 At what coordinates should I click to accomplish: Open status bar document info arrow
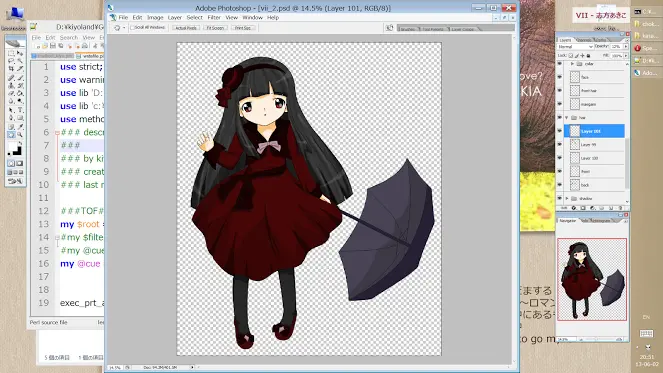(192, 367)
